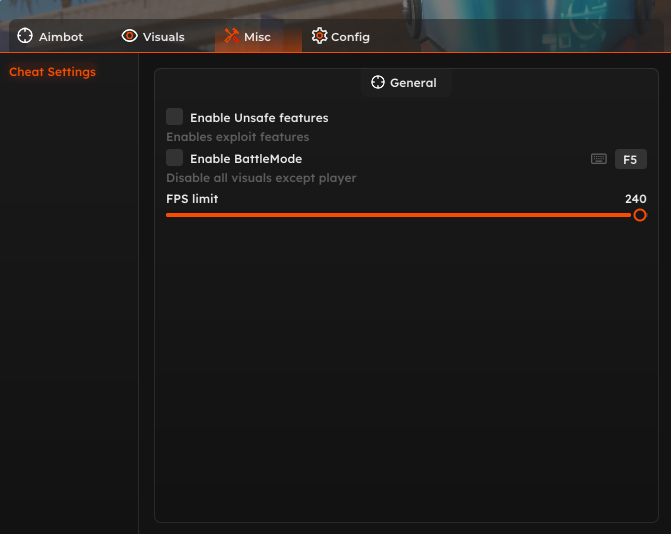
Task: Click the gear icon on Config tab
Action: pyautogui.click(x=319, y=36)
